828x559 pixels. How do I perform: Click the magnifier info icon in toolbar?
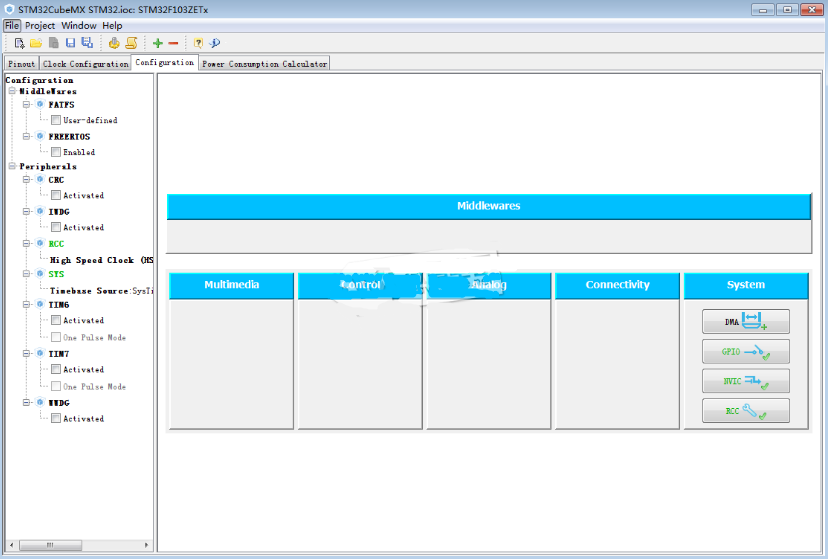pos(215,43)
